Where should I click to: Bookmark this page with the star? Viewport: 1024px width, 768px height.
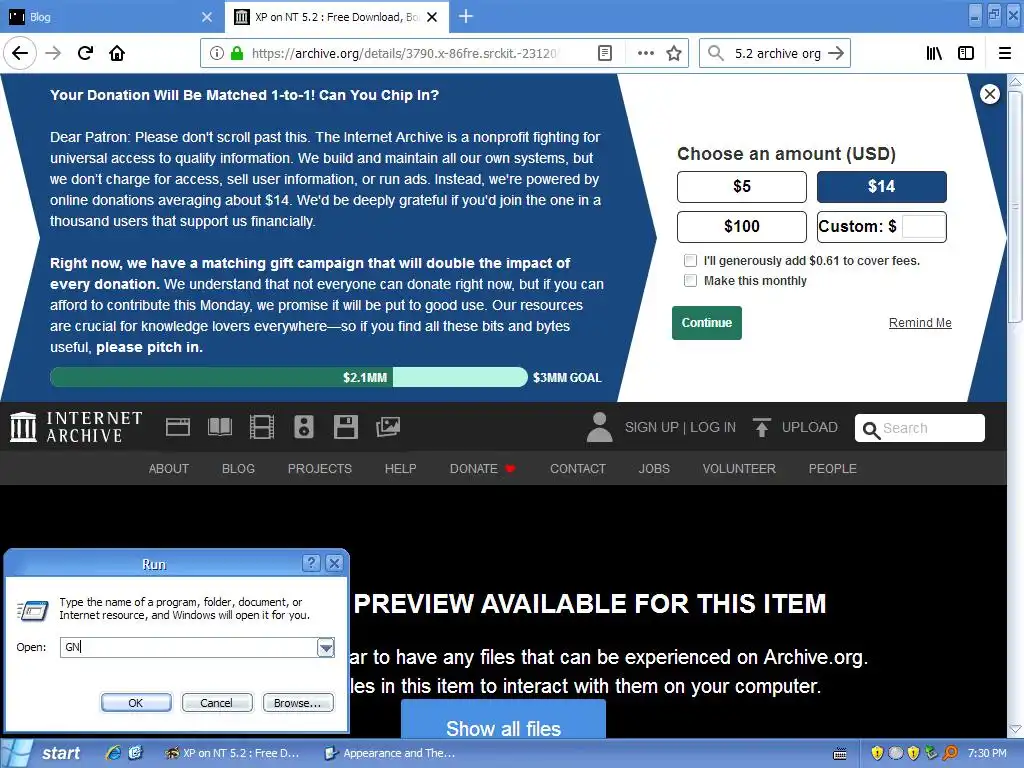click(x=674, y=53)
